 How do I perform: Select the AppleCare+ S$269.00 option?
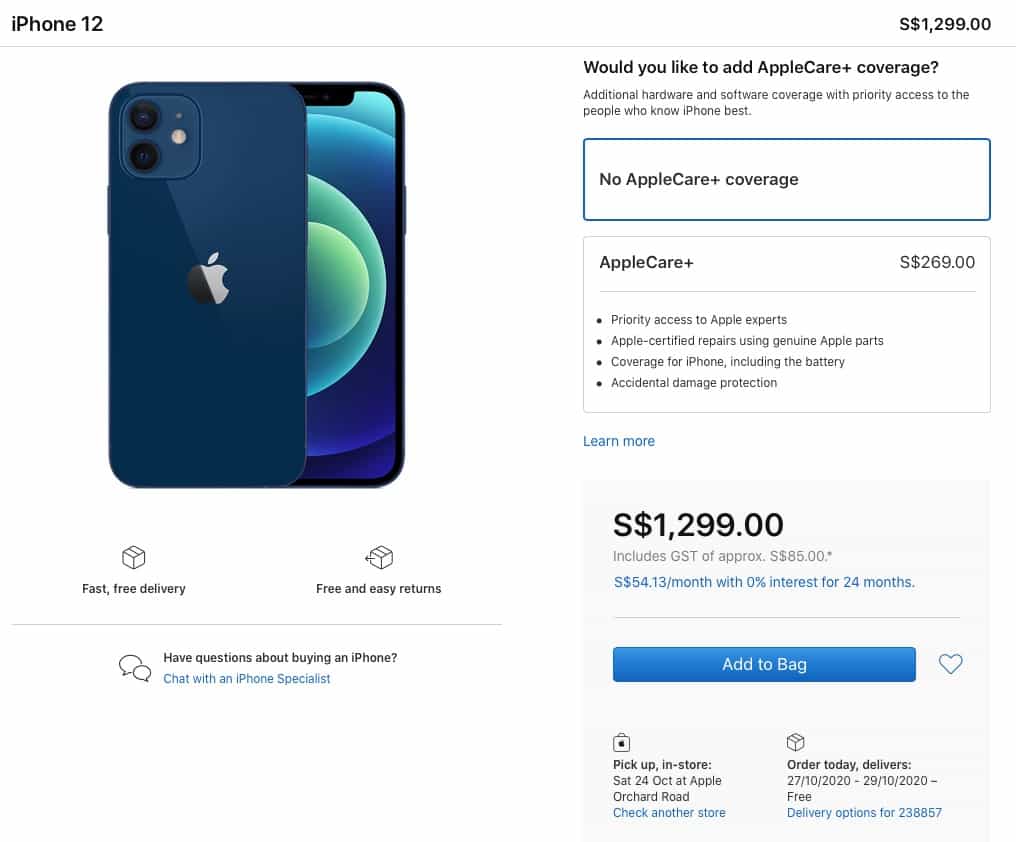(x=786, y=263)
